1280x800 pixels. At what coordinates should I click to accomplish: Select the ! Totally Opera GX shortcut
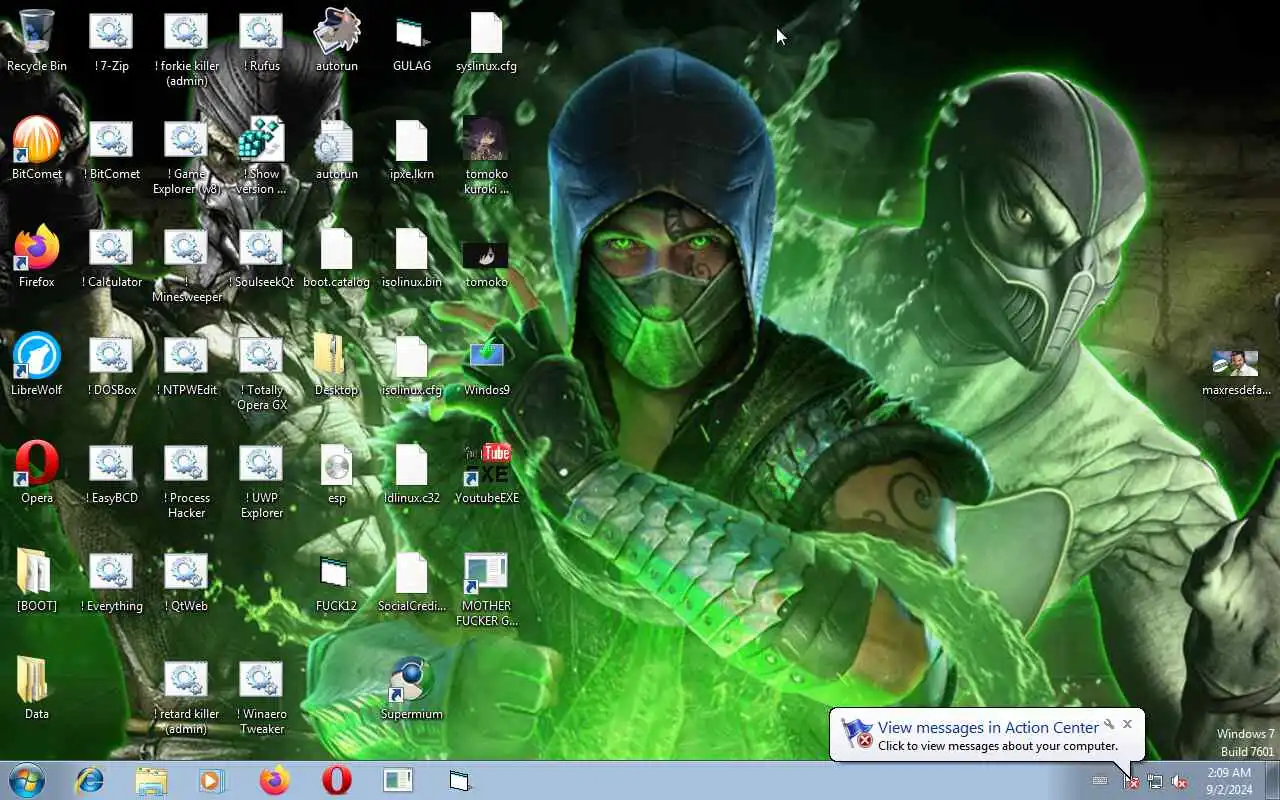point(262,372)
